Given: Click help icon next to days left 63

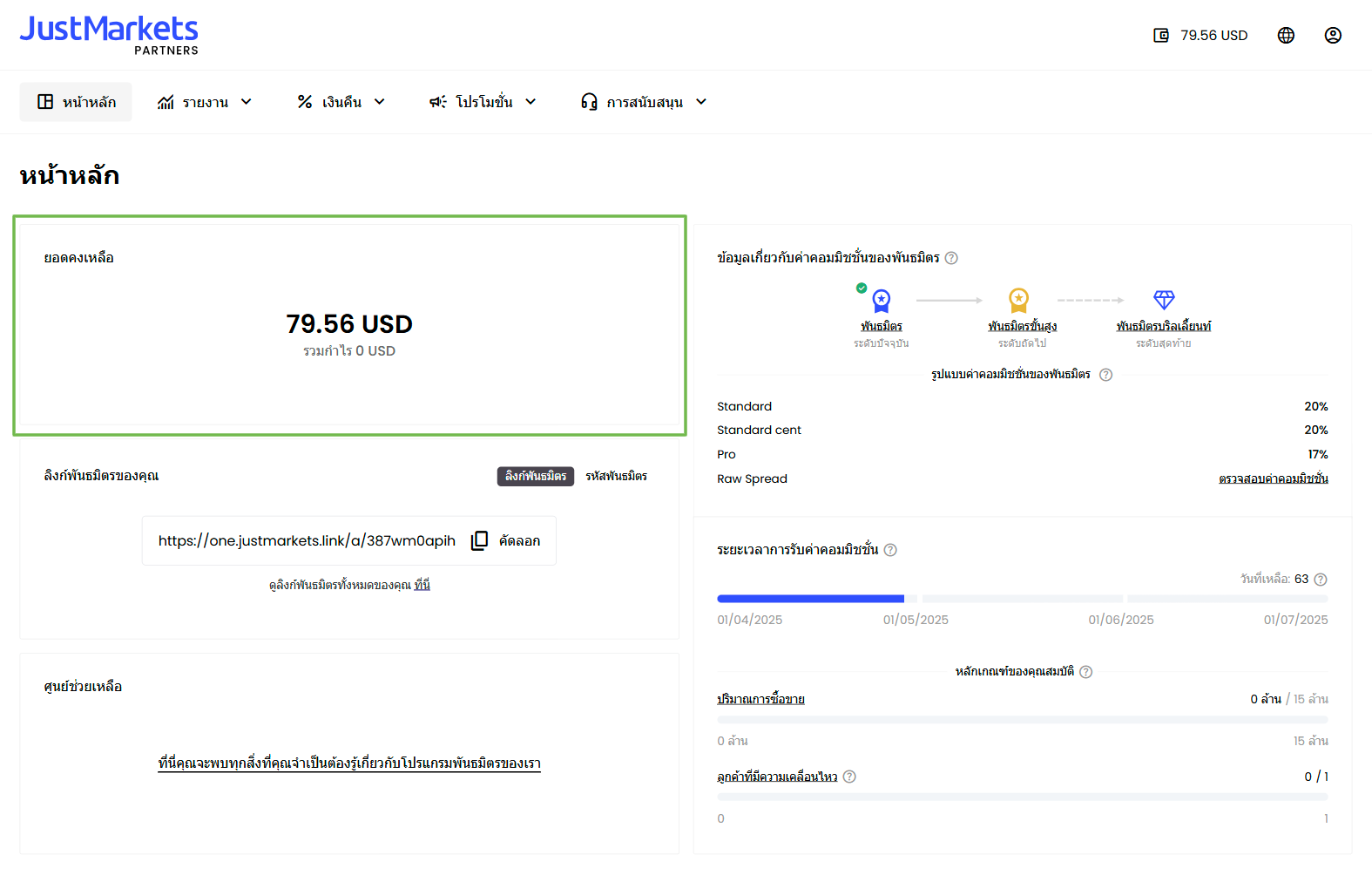Looking at the screenshot, I should [x=1321, y=580].
